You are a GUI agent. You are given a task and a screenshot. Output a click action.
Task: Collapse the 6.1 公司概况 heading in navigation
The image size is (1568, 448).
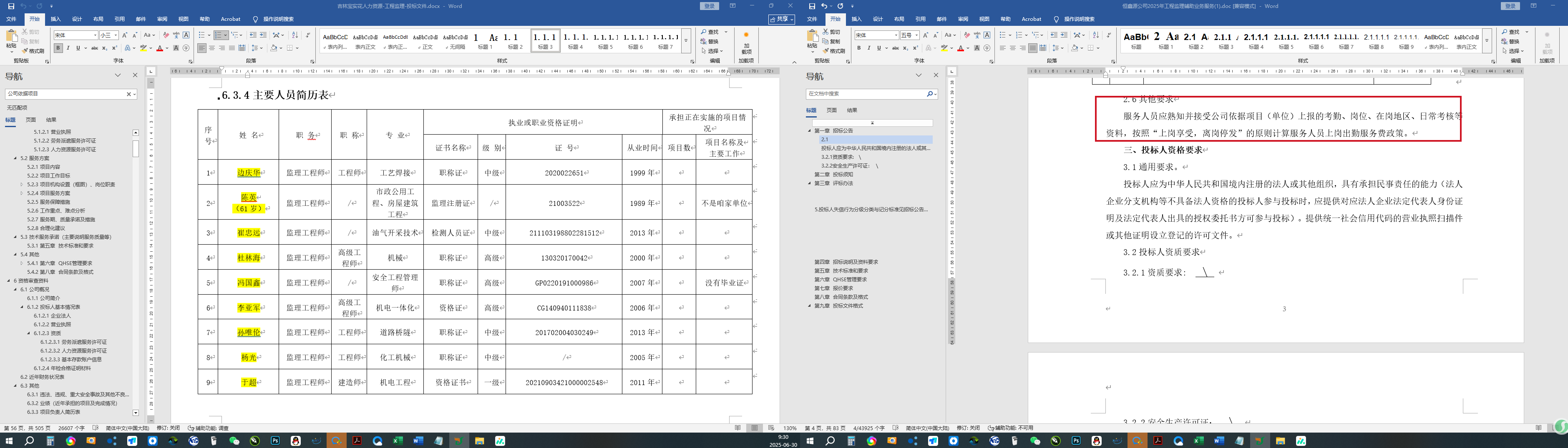coord(16,289)
